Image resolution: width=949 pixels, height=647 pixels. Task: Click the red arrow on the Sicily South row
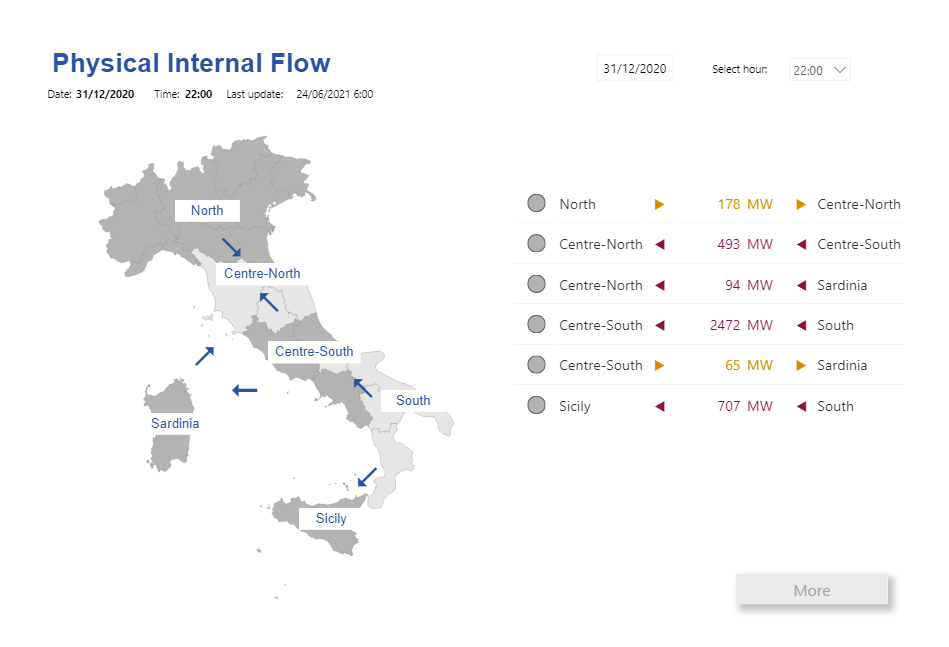[659, 406]
